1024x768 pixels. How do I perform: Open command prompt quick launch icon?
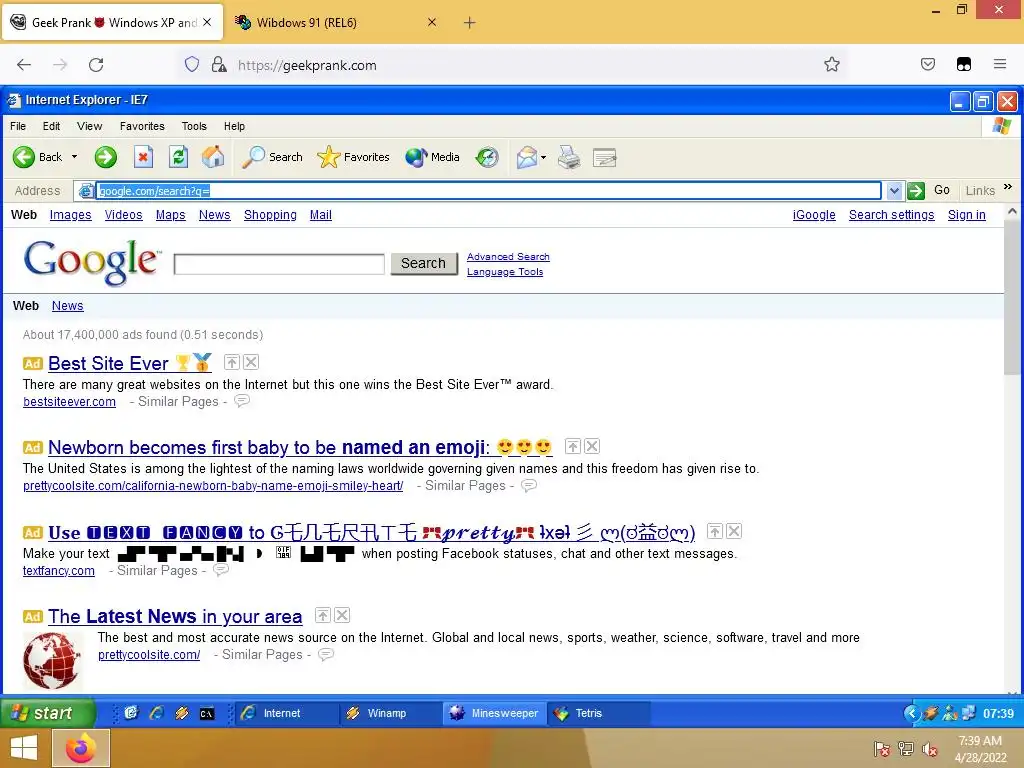(207, 714)
